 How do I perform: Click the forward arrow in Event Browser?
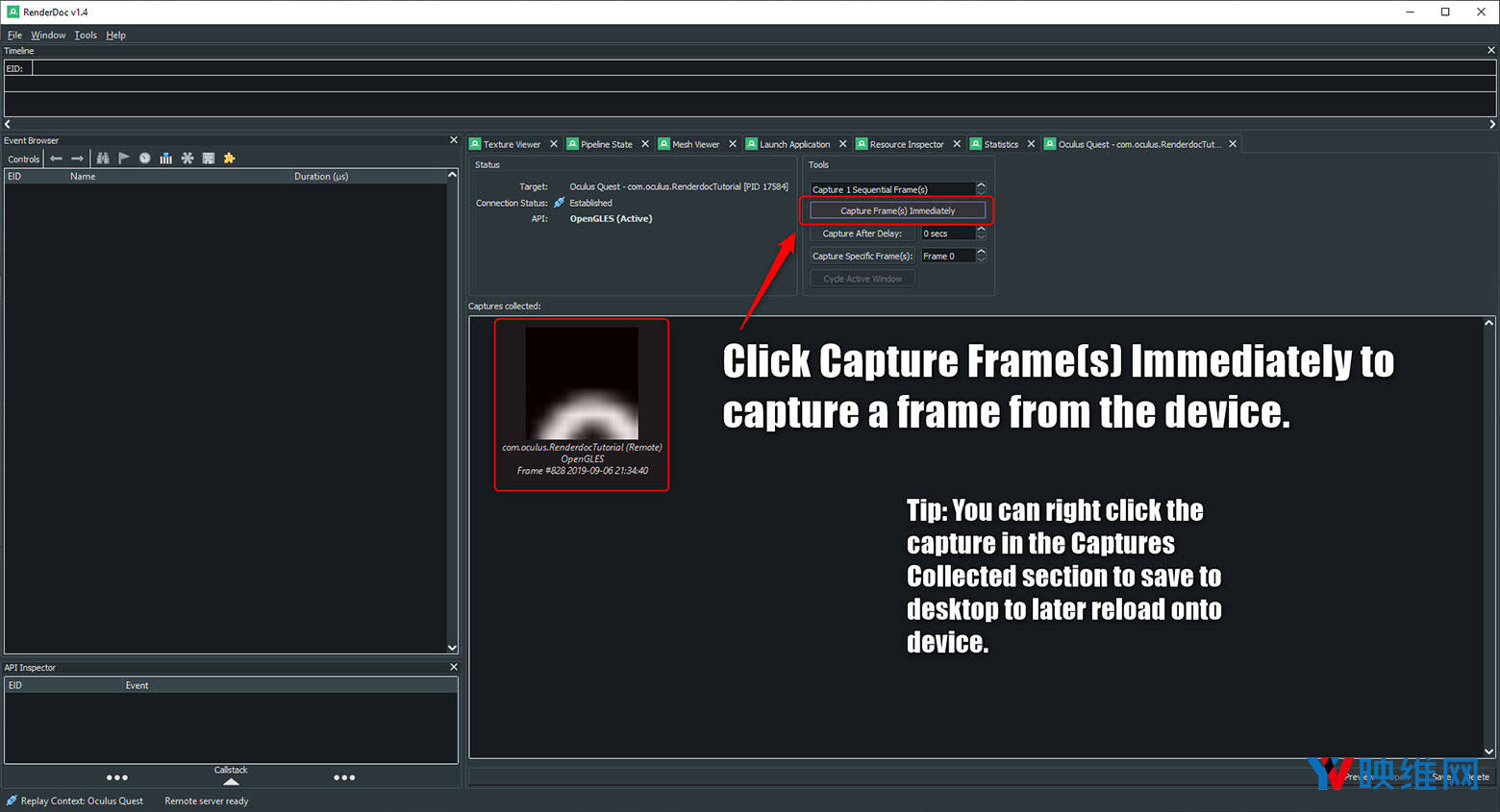(78, 159)
